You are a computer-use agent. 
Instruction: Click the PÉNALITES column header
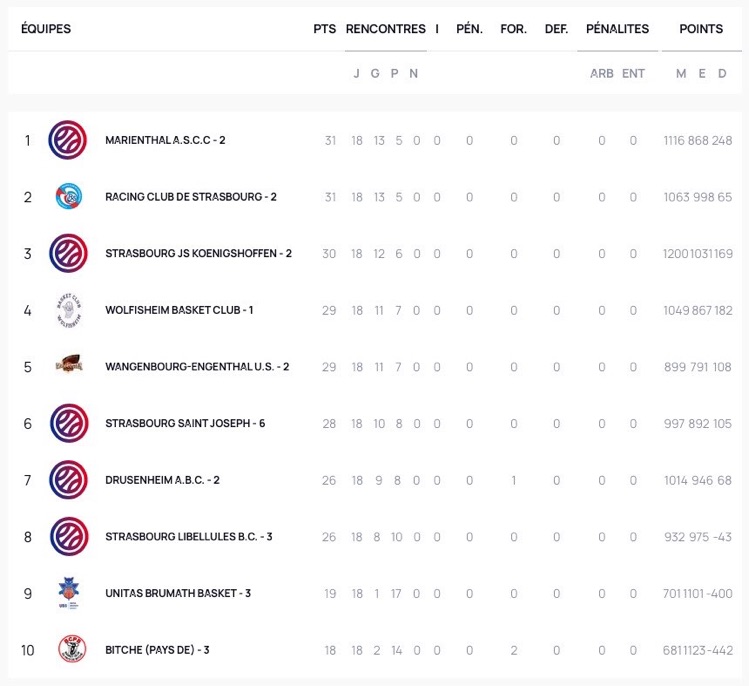point(617,29)
